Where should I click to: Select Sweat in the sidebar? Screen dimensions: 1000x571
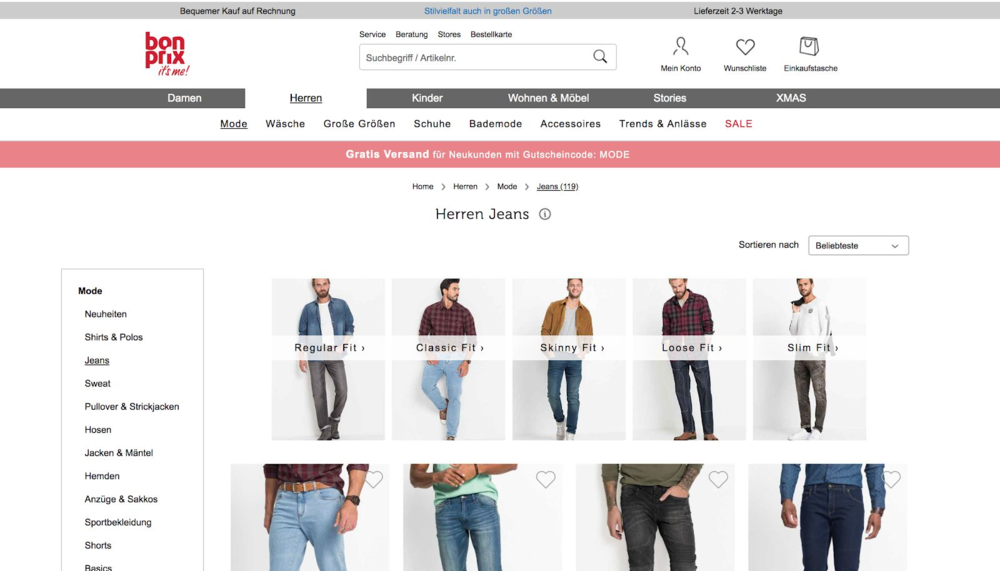[x=97, y=383]
